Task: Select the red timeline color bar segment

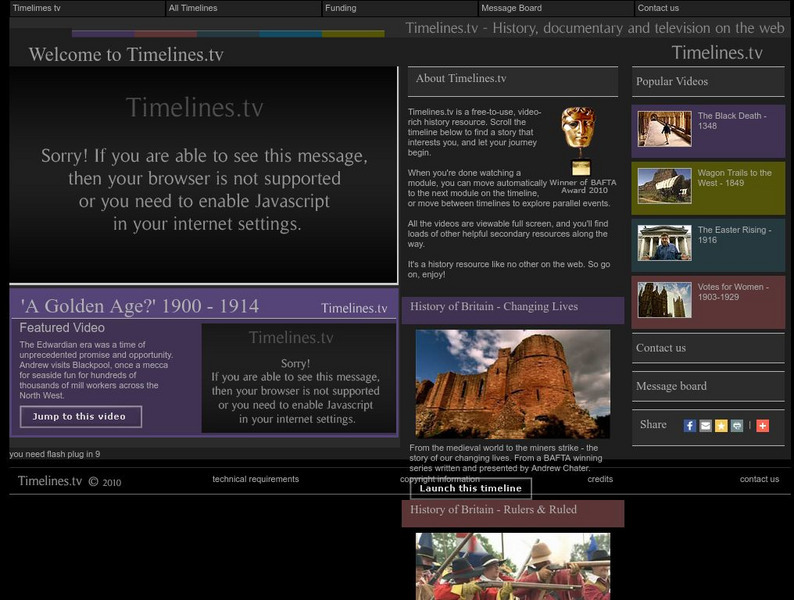Action: [x=166, y=34]
